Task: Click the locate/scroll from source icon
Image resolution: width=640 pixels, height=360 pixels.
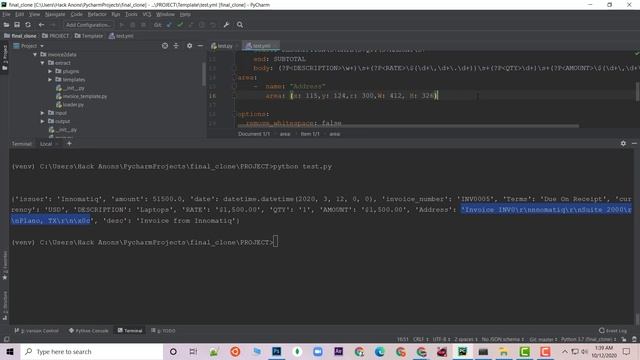Action: point(165,46)
